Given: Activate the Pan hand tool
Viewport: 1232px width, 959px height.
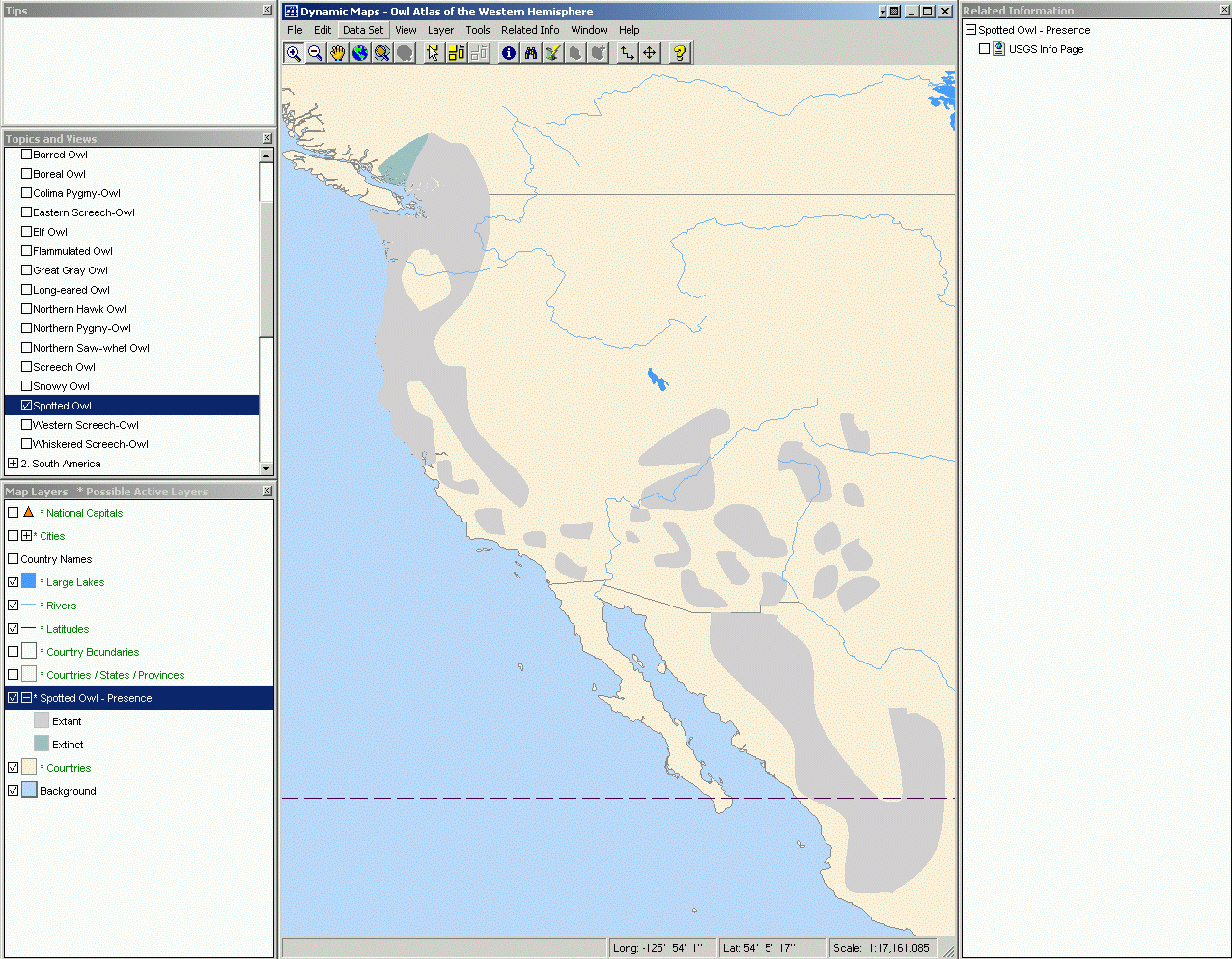Looking at the screenshot, I should click(x=337, y=53).
